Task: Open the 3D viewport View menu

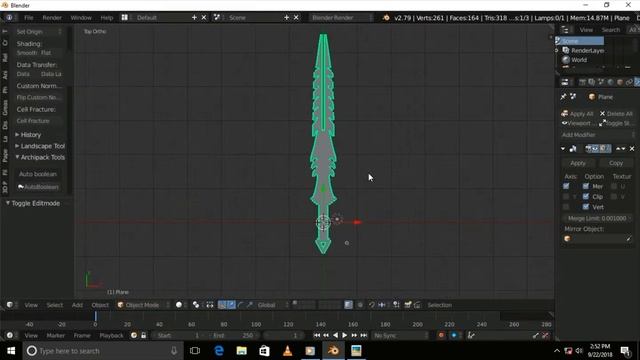Action: pos(31,305)
